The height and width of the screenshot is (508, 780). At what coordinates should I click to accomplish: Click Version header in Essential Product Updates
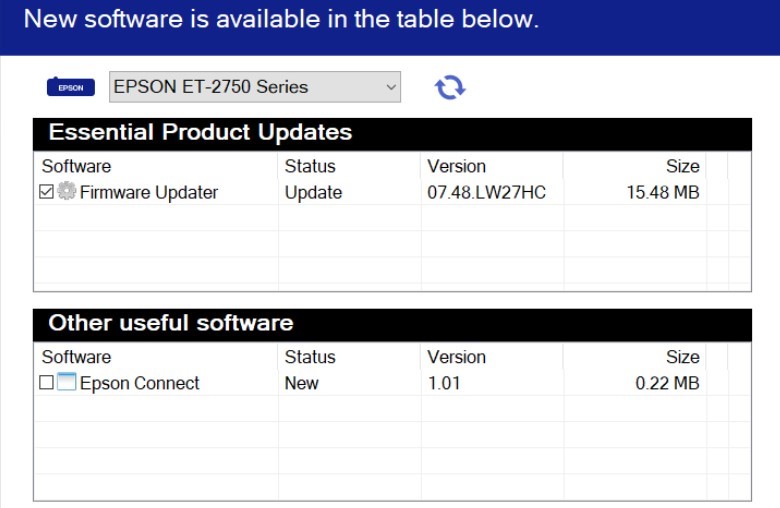[x=456, y=166]
